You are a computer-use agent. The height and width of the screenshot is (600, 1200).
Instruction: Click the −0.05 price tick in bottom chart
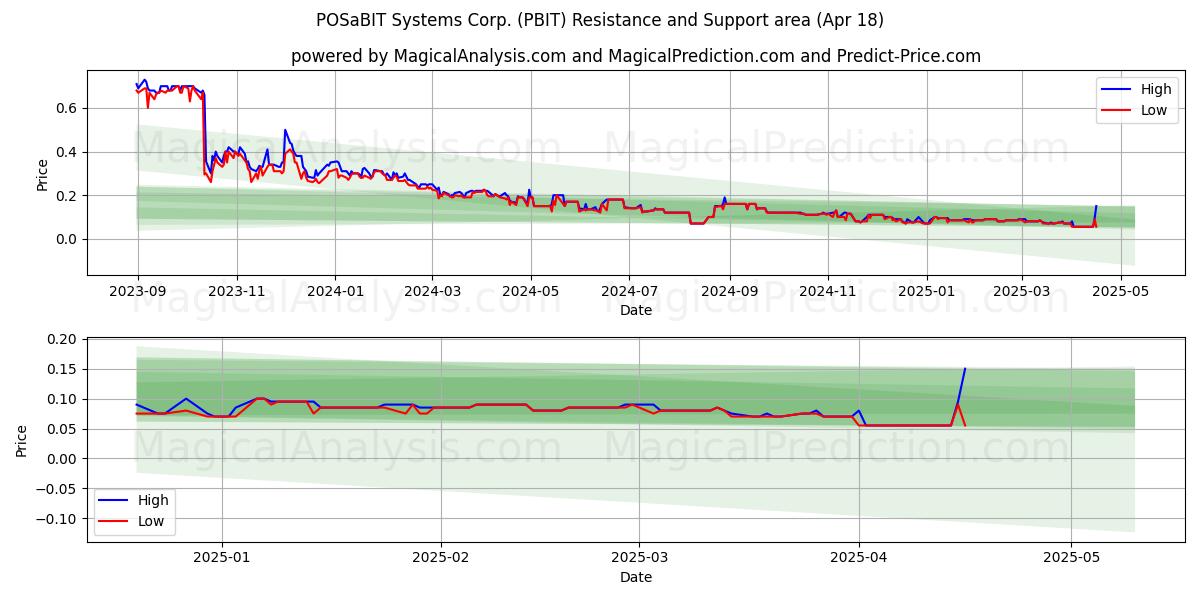[57, 489]
